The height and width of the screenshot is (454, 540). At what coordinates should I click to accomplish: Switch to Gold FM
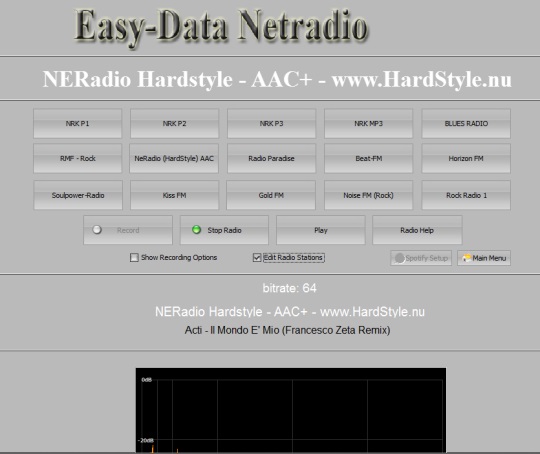(x=271, y=195)
